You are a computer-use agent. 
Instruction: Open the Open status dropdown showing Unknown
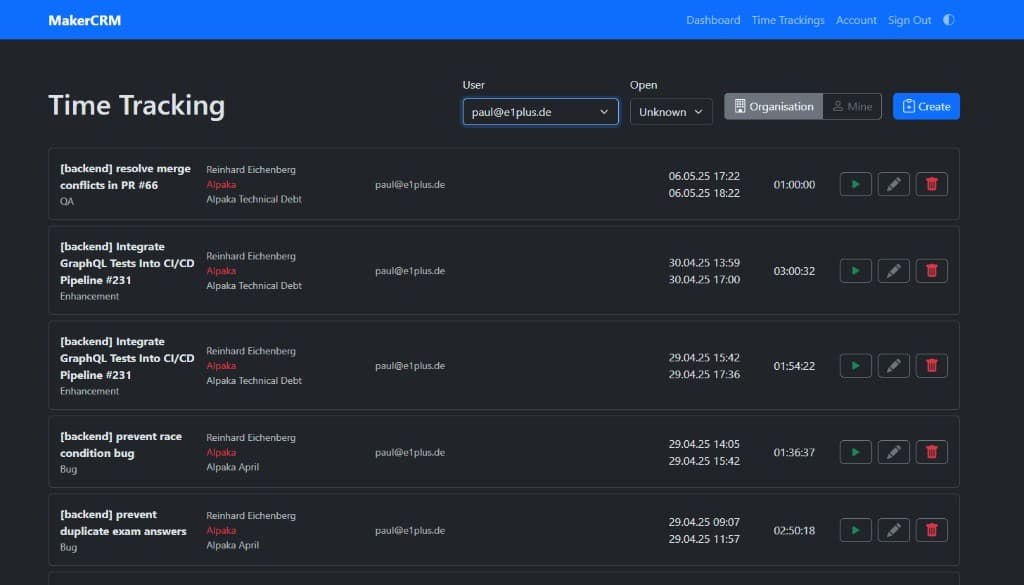[x=671, y=112]
